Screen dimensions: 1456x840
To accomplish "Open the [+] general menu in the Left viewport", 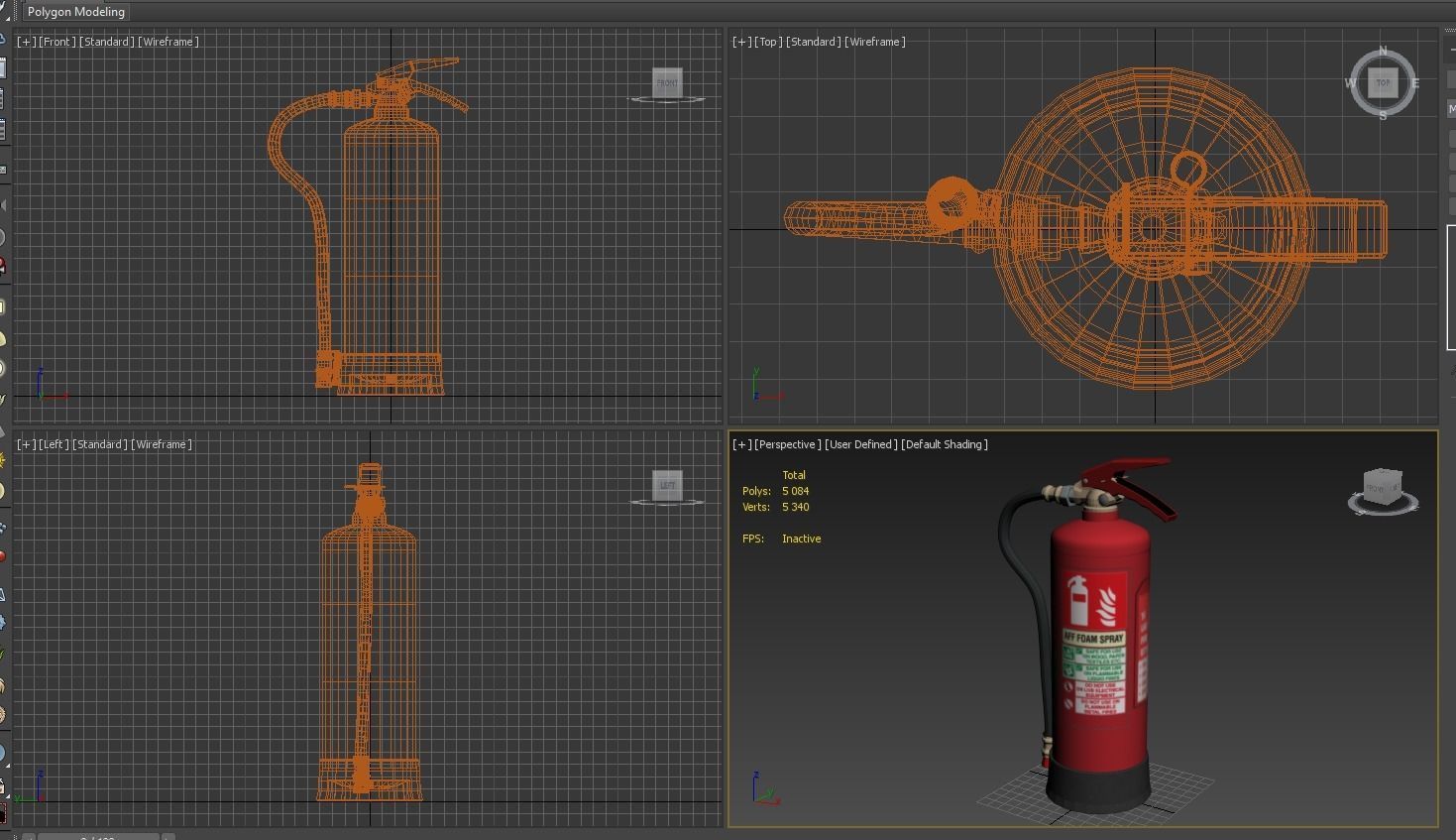I will pyautogui.click(x=27, y=444).
